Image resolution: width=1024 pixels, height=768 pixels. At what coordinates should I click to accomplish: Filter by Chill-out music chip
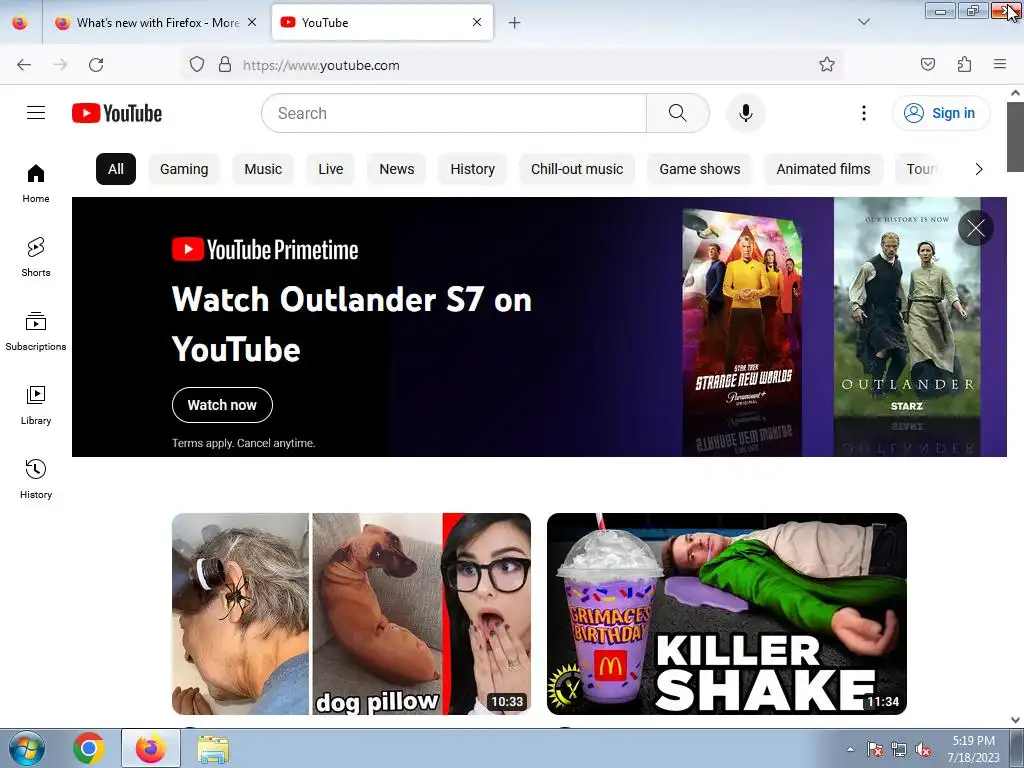(x=577, y=169)
